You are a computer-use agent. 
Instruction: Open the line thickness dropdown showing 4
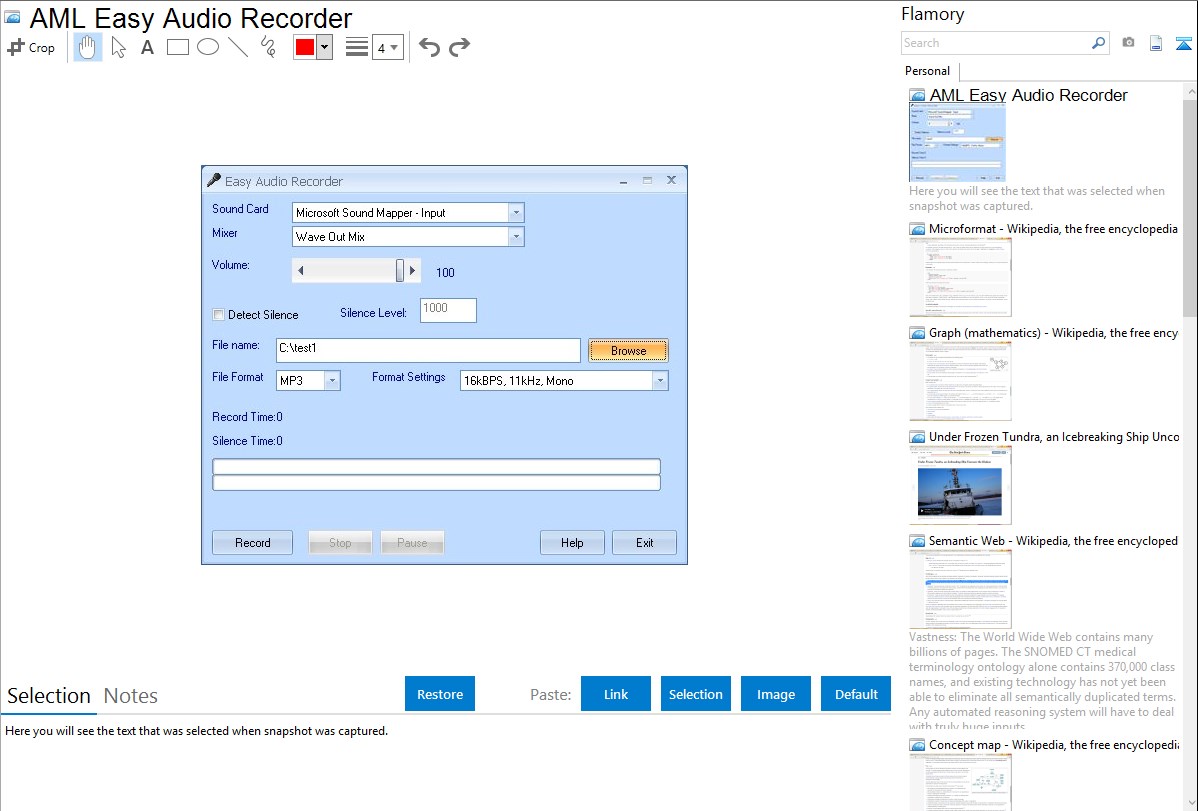pyautogui.click(x=388, y=47)
